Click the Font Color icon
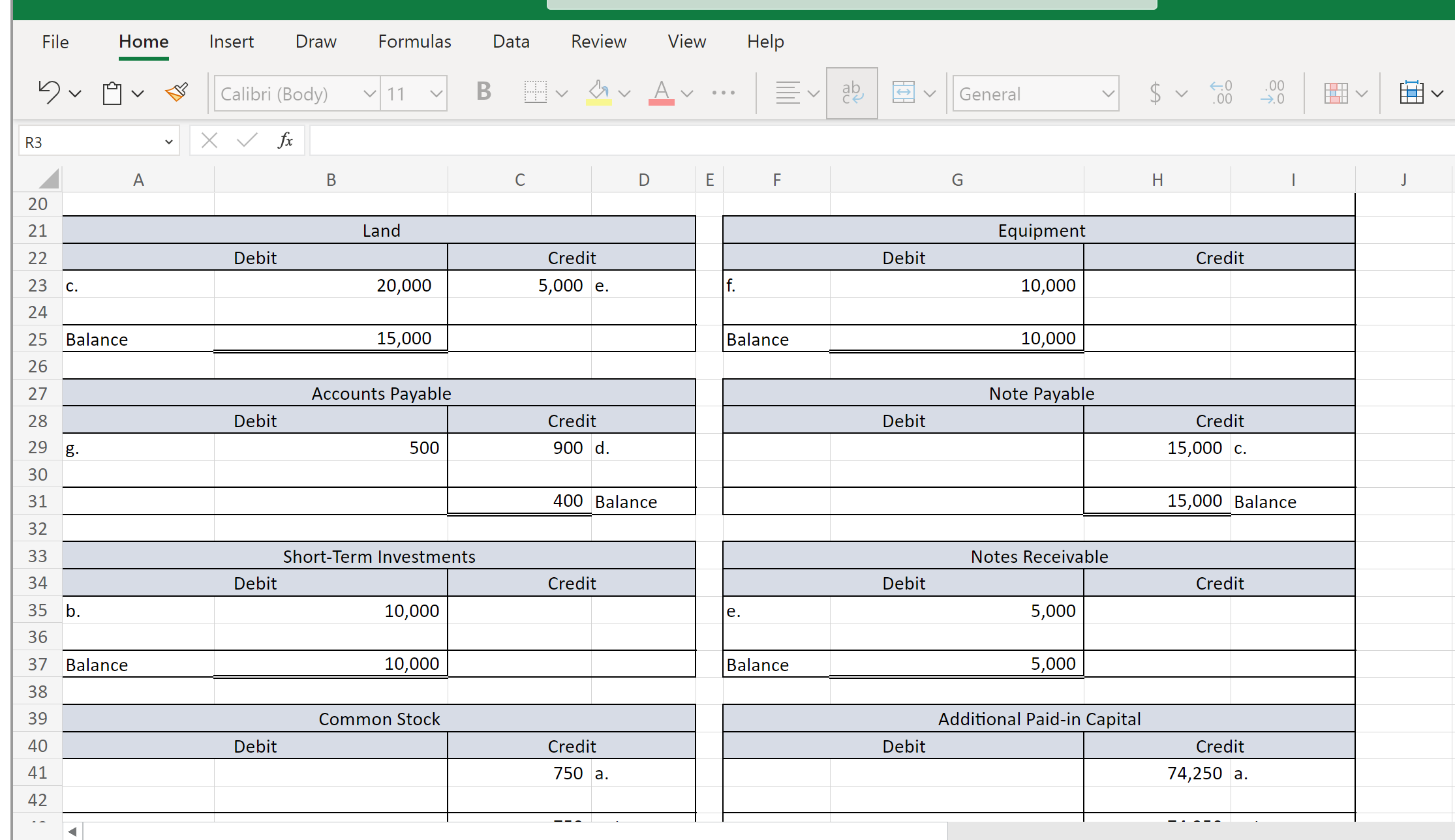The image size is (1455, 840). click(661, 93)
